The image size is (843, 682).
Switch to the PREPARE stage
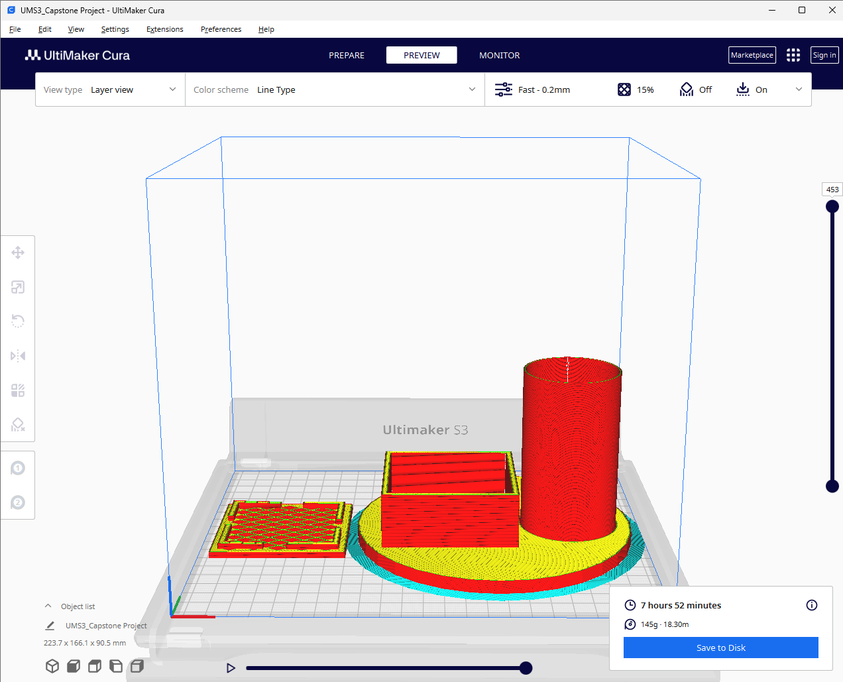(346, 55)
